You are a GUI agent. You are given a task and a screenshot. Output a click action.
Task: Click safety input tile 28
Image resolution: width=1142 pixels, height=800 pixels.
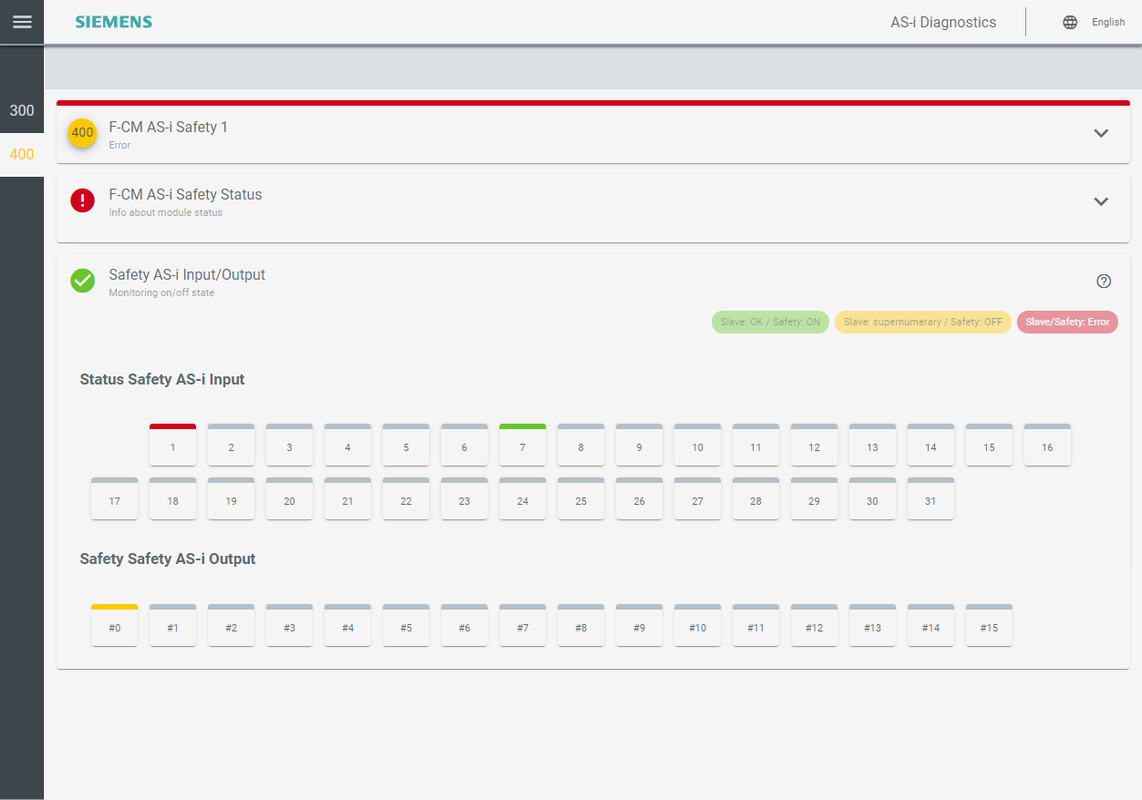(x=756, y=498)
